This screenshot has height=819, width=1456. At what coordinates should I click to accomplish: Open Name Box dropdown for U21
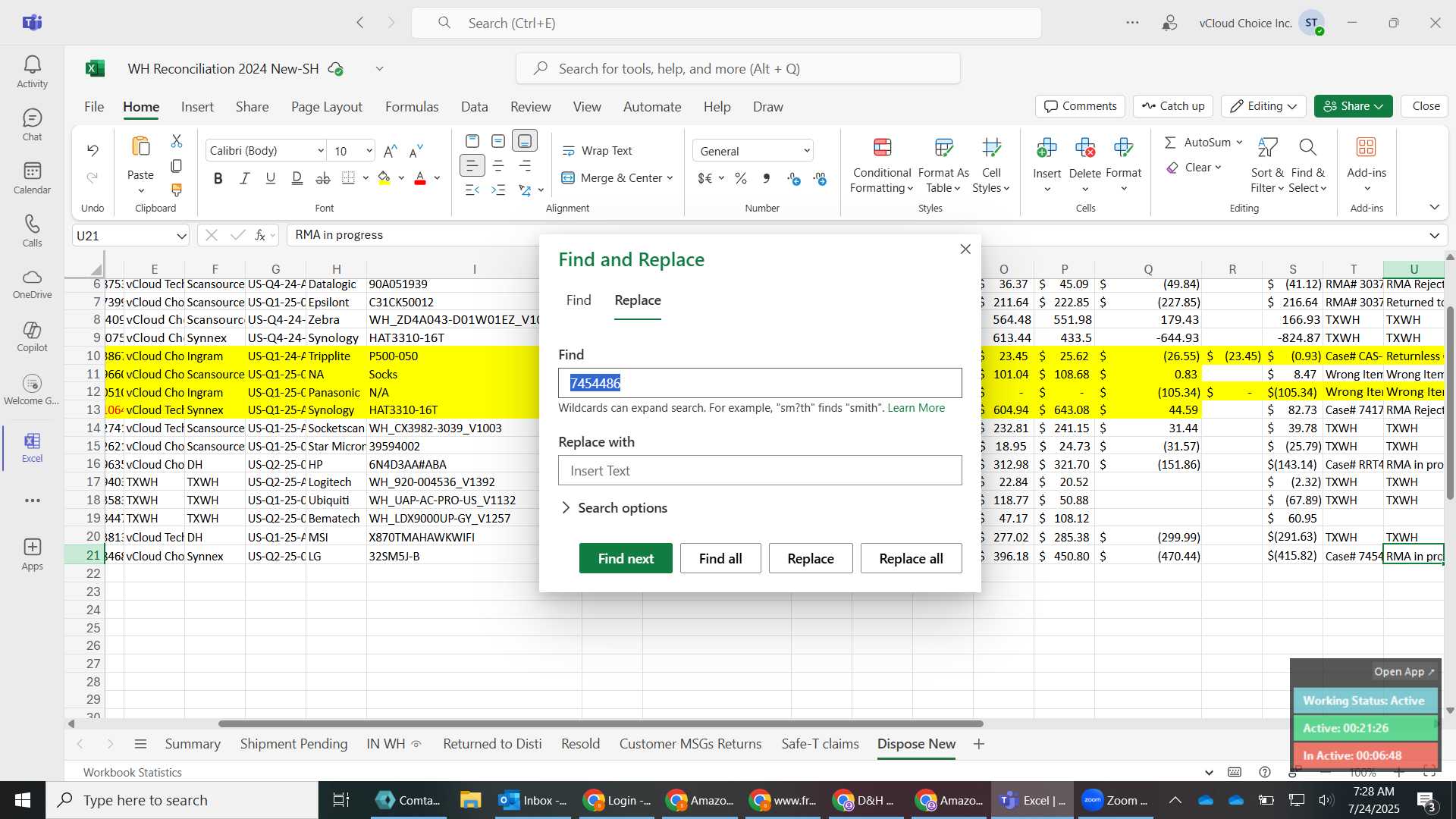click(x=181, y=236)
